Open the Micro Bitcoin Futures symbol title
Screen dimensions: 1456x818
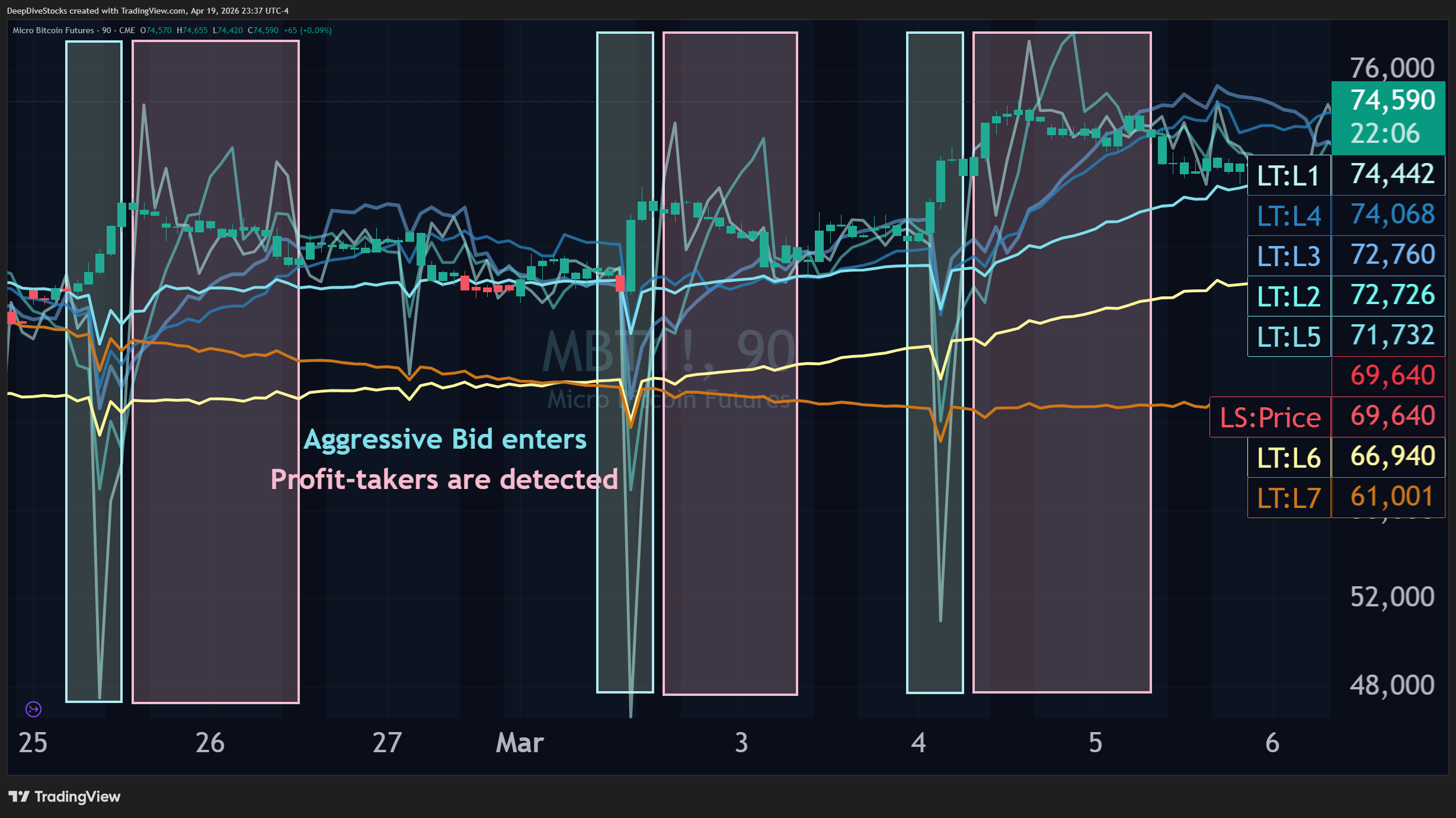[x=52, y=30]
